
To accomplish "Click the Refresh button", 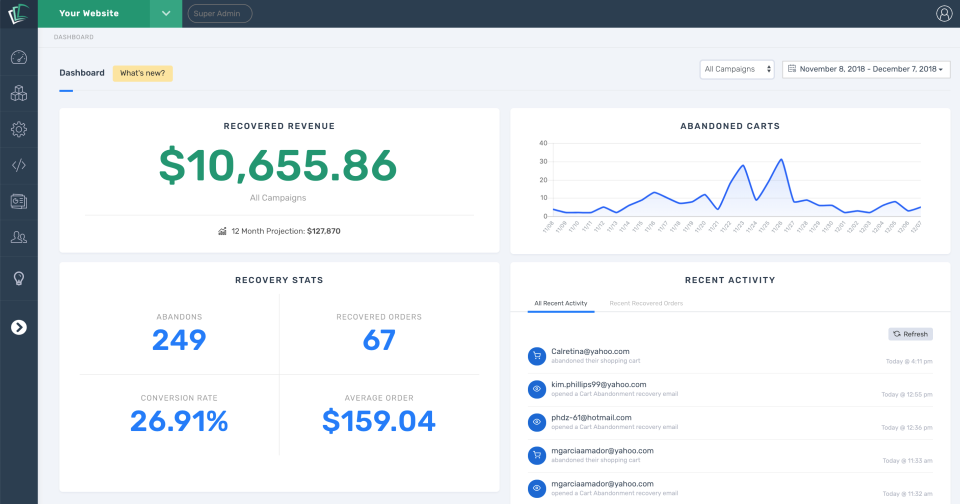I will tap(910, 334).
